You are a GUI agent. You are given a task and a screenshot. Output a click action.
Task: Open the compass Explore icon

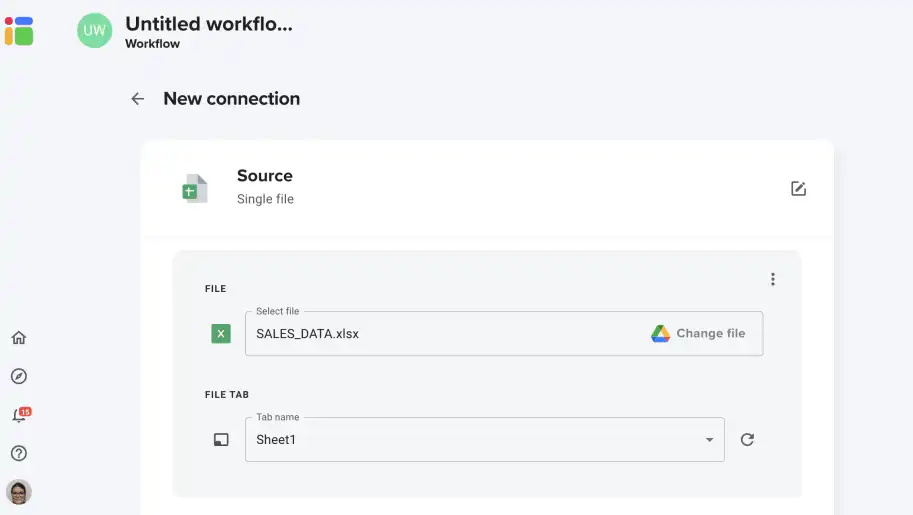click(x=19, y=376)
